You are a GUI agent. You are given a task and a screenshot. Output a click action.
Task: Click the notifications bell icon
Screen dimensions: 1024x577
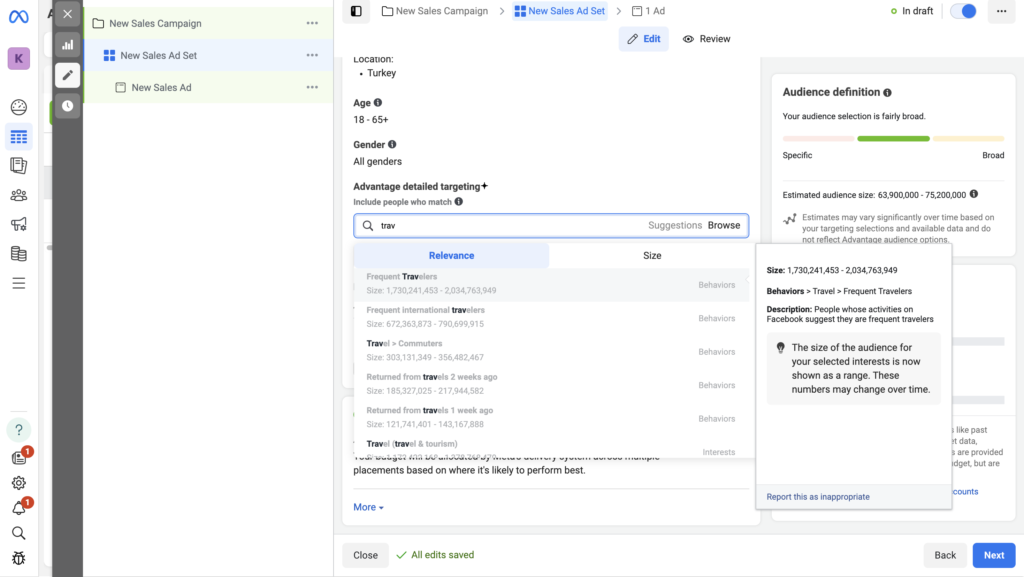[18, 508]
